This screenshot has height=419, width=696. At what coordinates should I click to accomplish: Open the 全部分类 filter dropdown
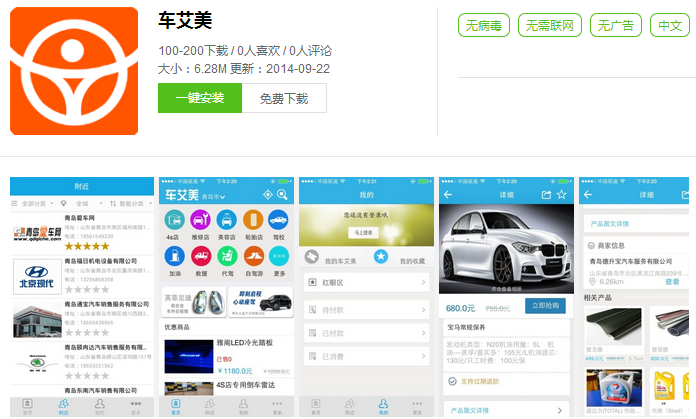pyautogui.click(x=32, y=203)
